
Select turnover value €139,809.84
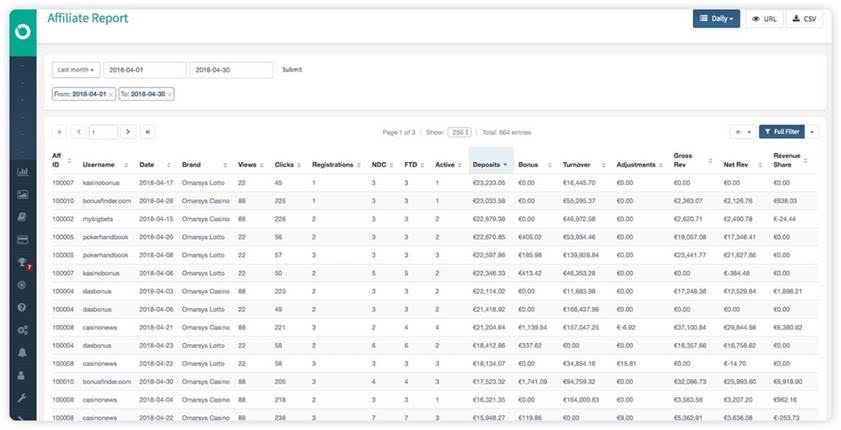tap(581, 255)
